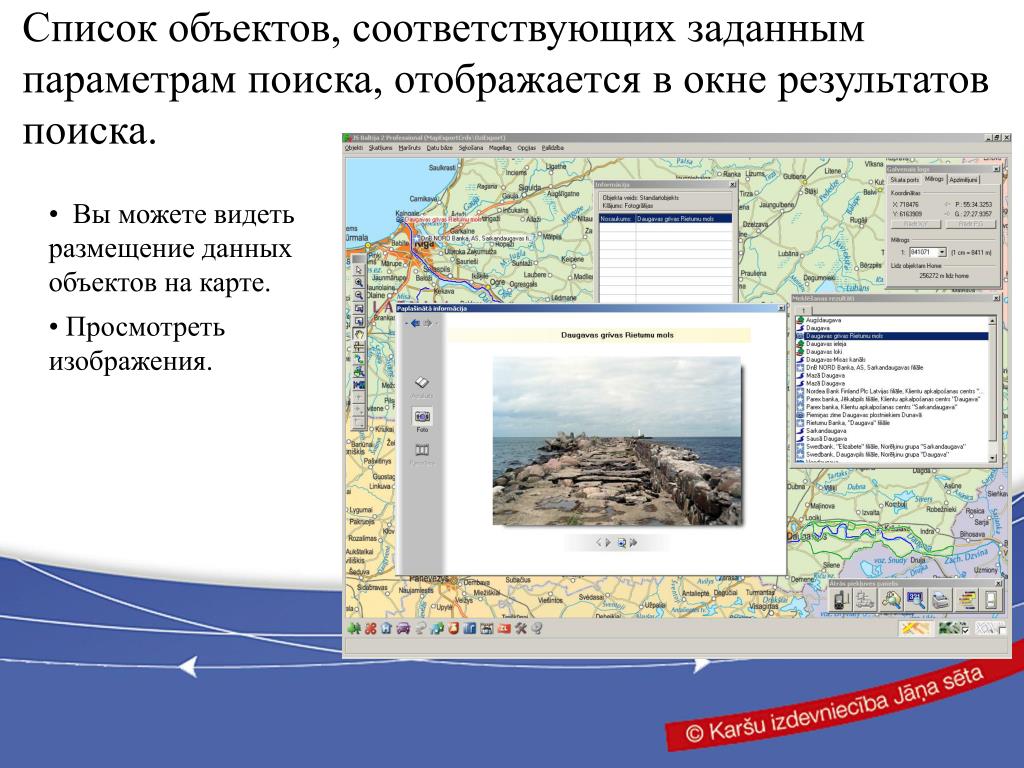The height and width of the screenshot is (768, 1024).
Task: Click the photo title Daugavas grīvas Rietumu mols
Action: pos(617,335)
